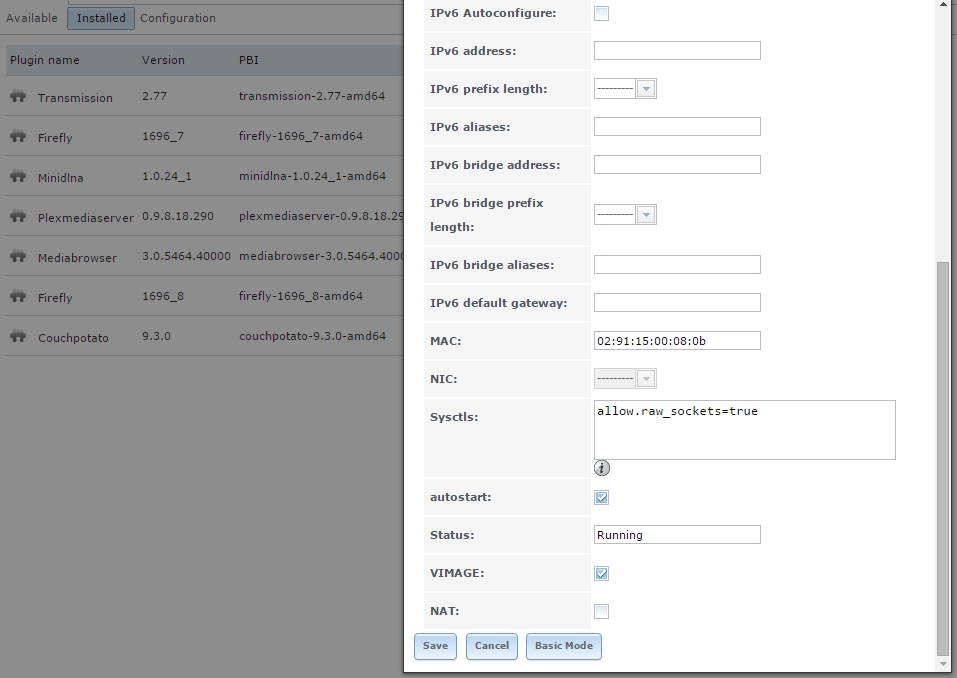
Task: Click the Transmission plugin icon
Action: (18, 96)
